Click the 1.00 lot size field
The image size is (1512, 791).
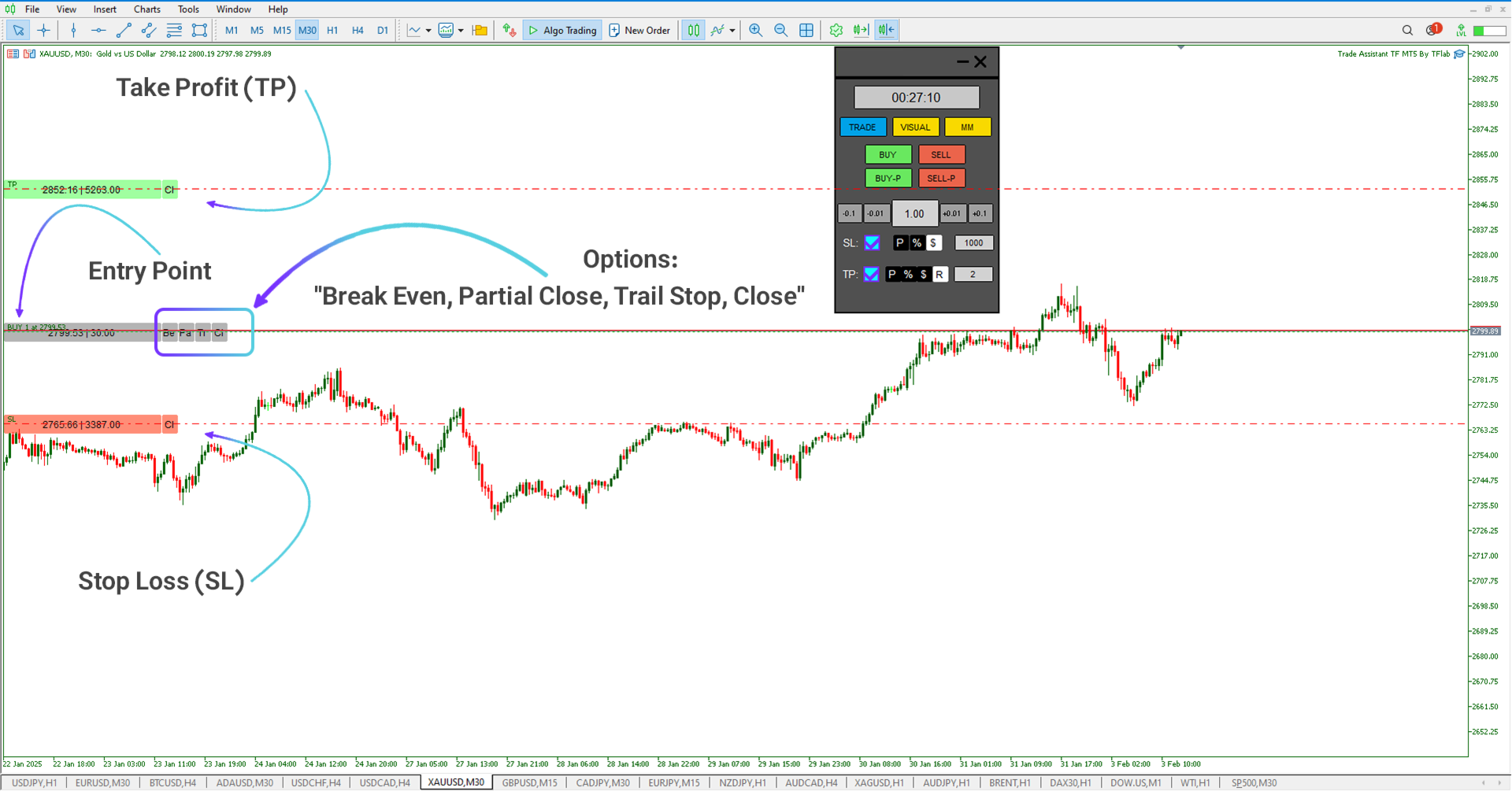coord(914,213)
